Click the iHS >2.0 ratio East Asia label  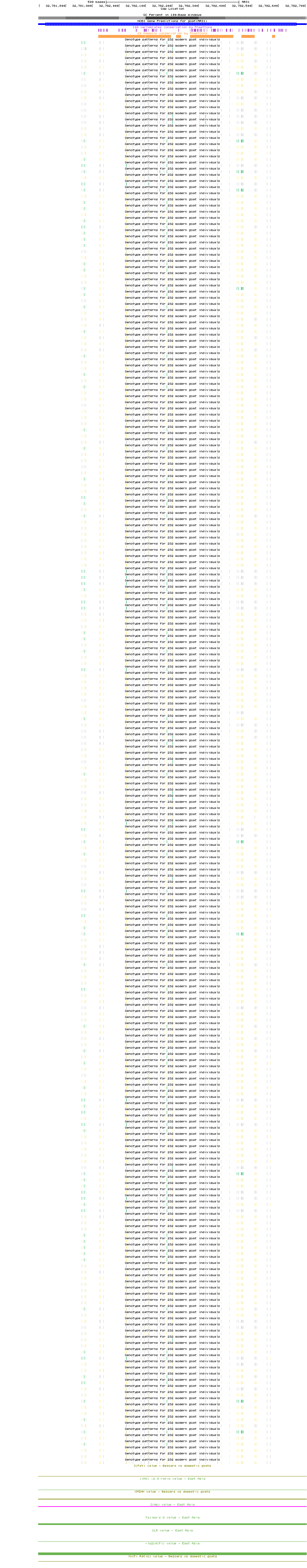click(172, 1478)
